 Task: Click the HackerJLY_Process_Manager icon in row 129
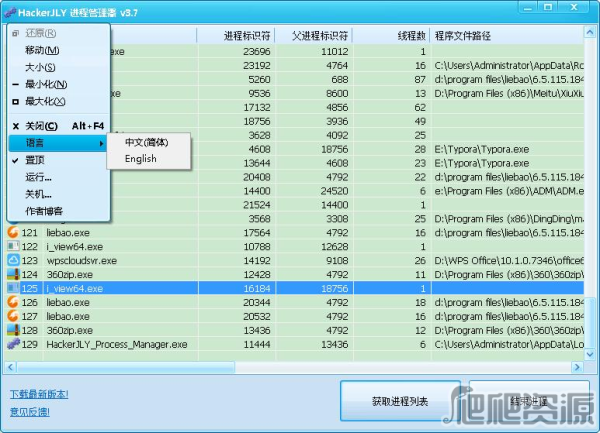tap(13, 344)
